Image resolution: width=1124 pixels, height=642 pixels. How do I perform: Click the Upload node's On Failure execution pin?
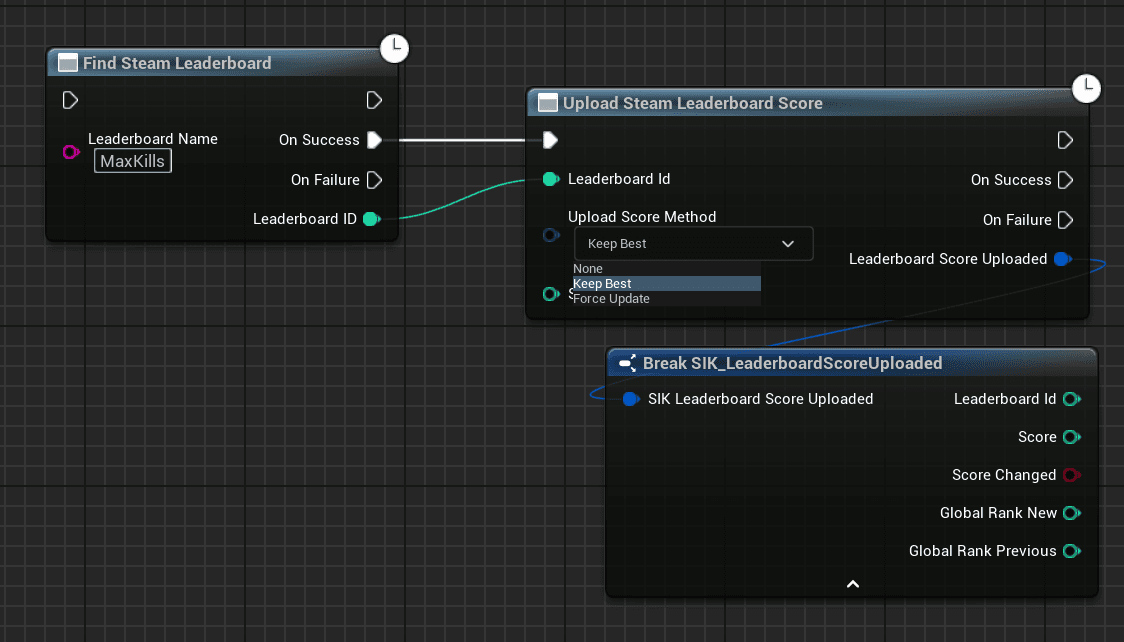[1065, 220]
